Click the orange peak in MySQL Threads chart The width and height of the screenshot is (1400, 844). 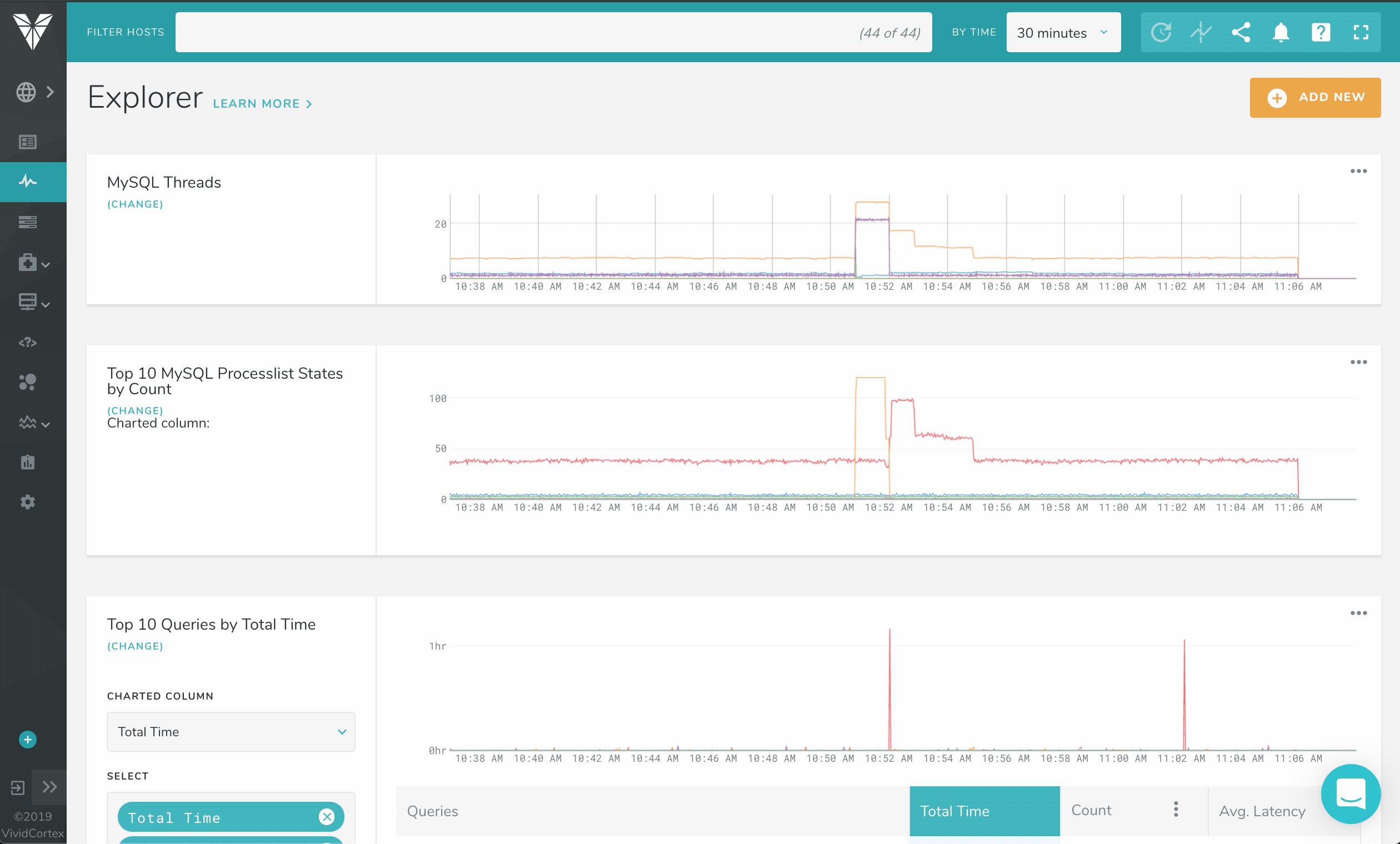pyautogui.click(x=872, y=202)
